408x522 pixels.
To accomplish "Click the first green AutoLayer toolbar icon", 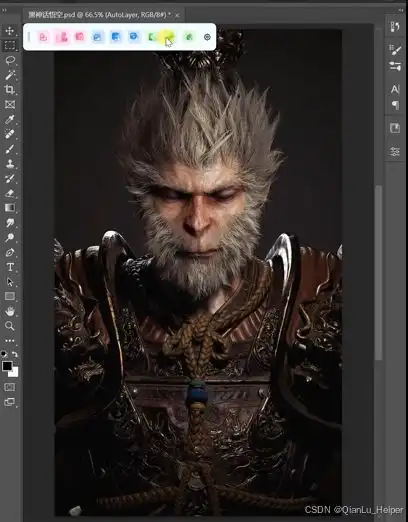I will point(152,37).
